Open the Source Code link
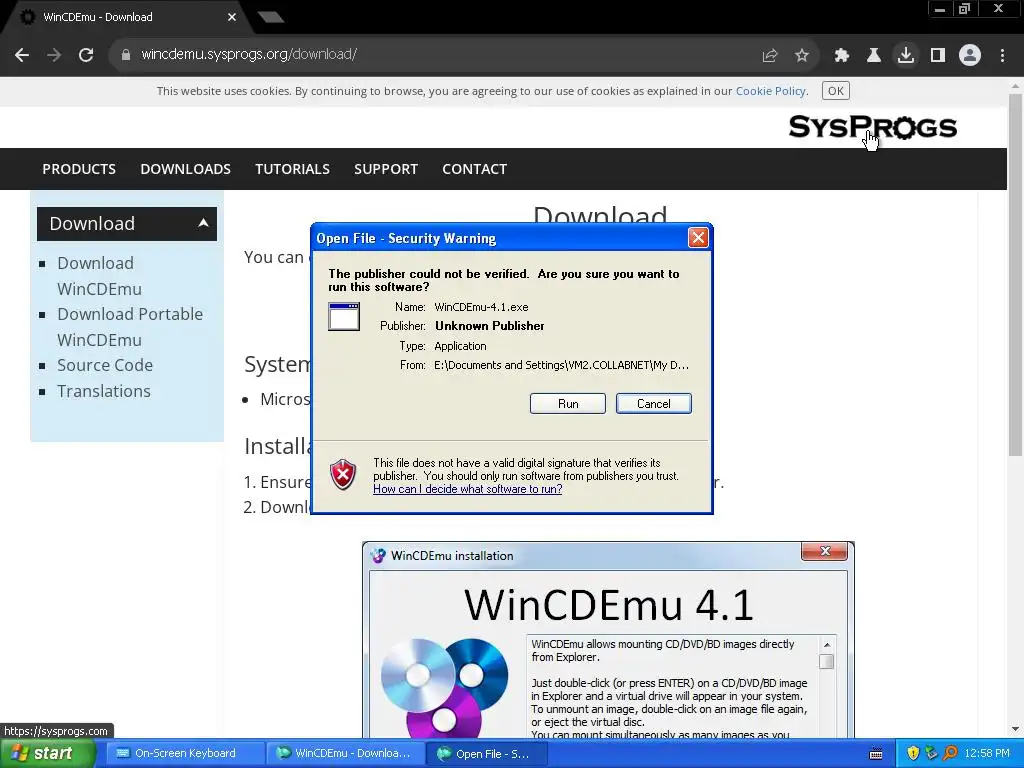Viewport: 1024px width, 768px height. 105,365
